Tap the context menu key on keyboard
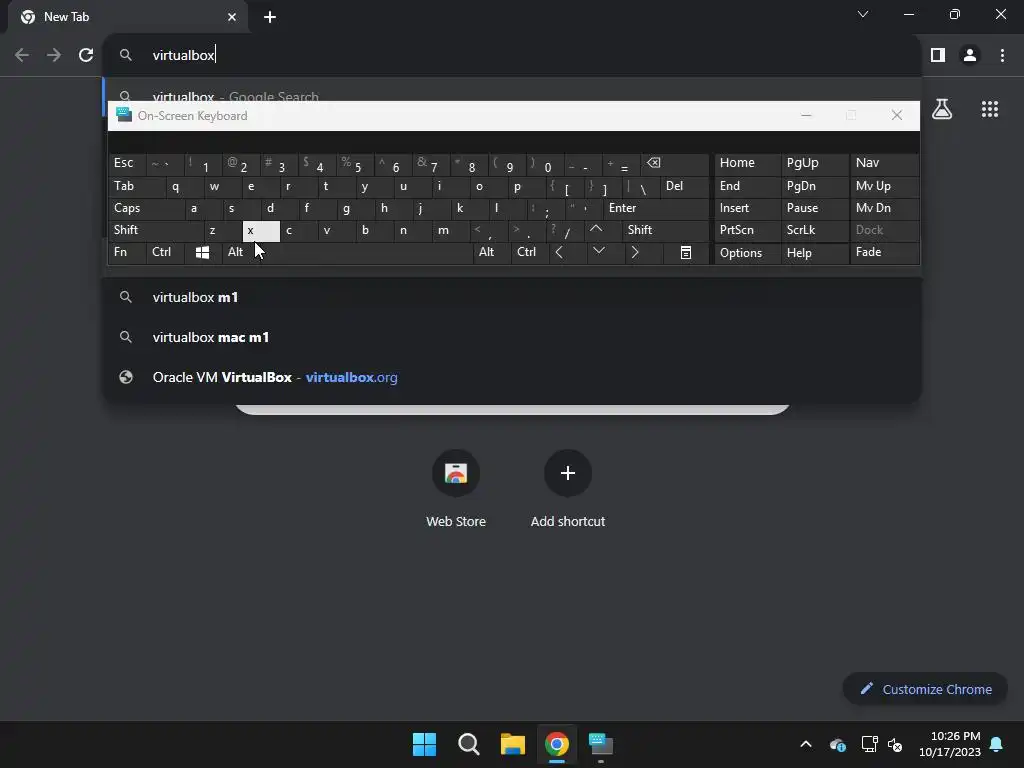The height and width of the screenshot is (768, 1024). (x=686, y=253)
